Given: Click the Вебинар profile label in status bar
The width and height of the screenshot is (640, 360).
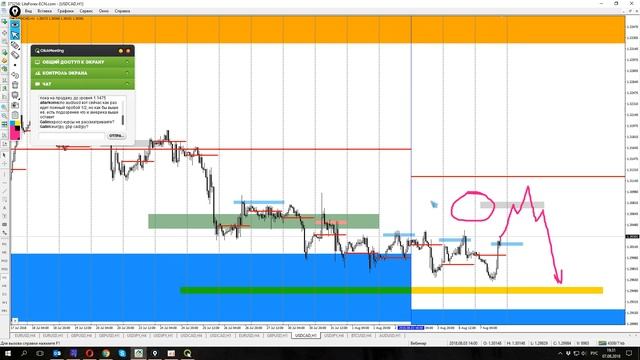Looking at the screenshot, I should pyautogui.click(x=418, y=343).
